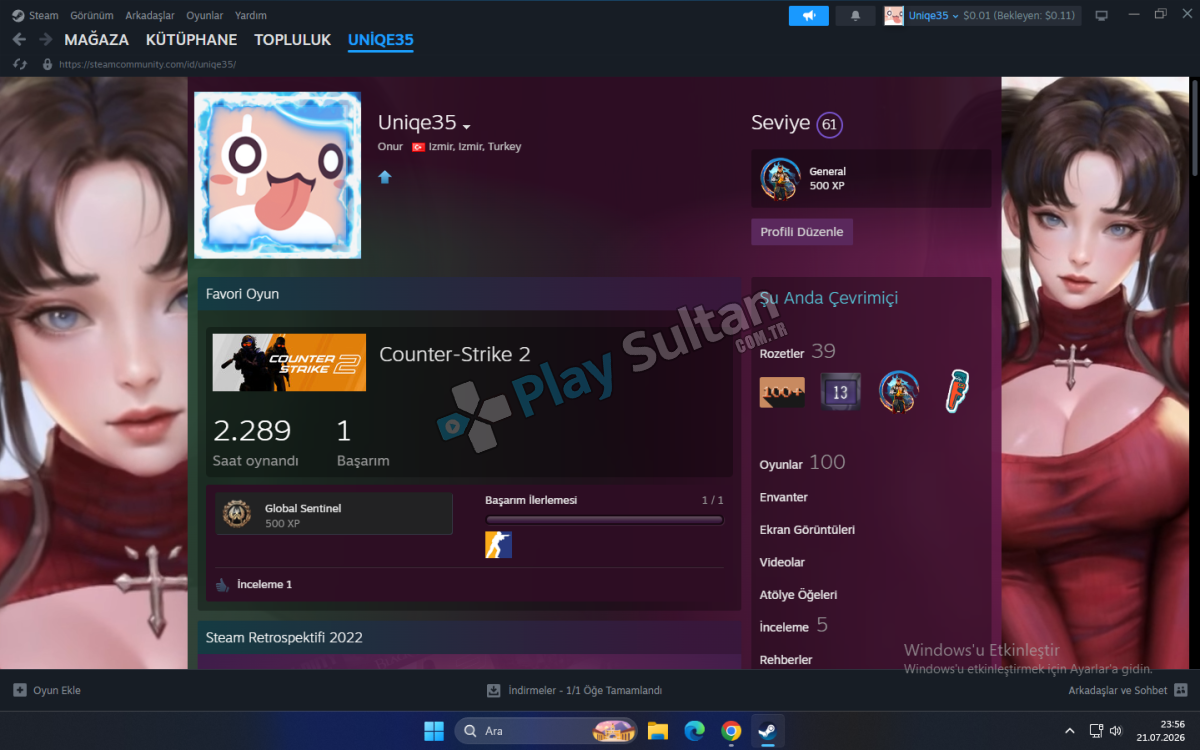Screen dimensions: 1200x750
Task: Click the 100+ games badge icon
Action: click(782, 392)
